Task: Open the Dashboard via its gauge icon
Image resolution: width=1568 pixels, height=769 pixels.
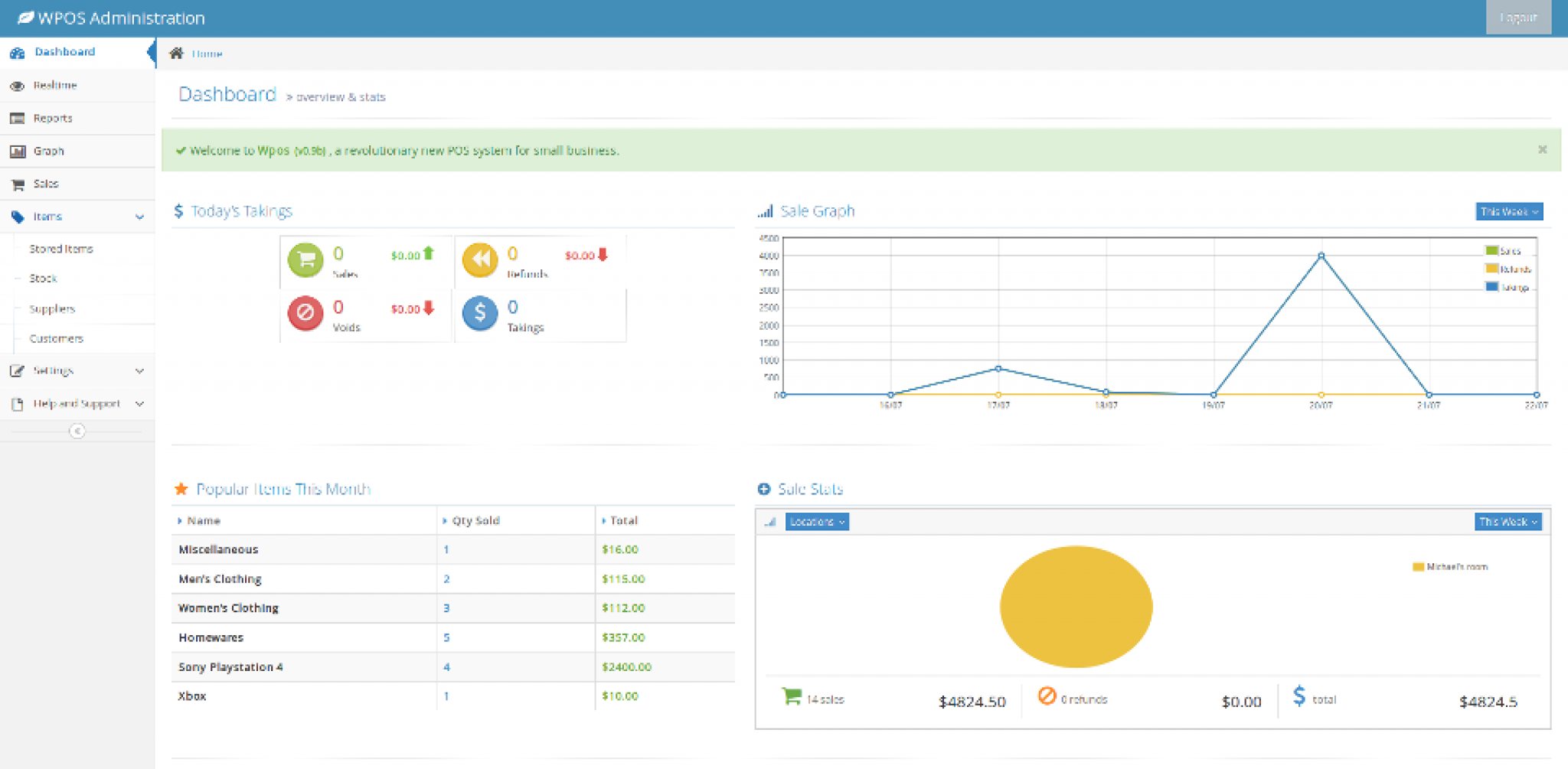Action: (17, 52)
